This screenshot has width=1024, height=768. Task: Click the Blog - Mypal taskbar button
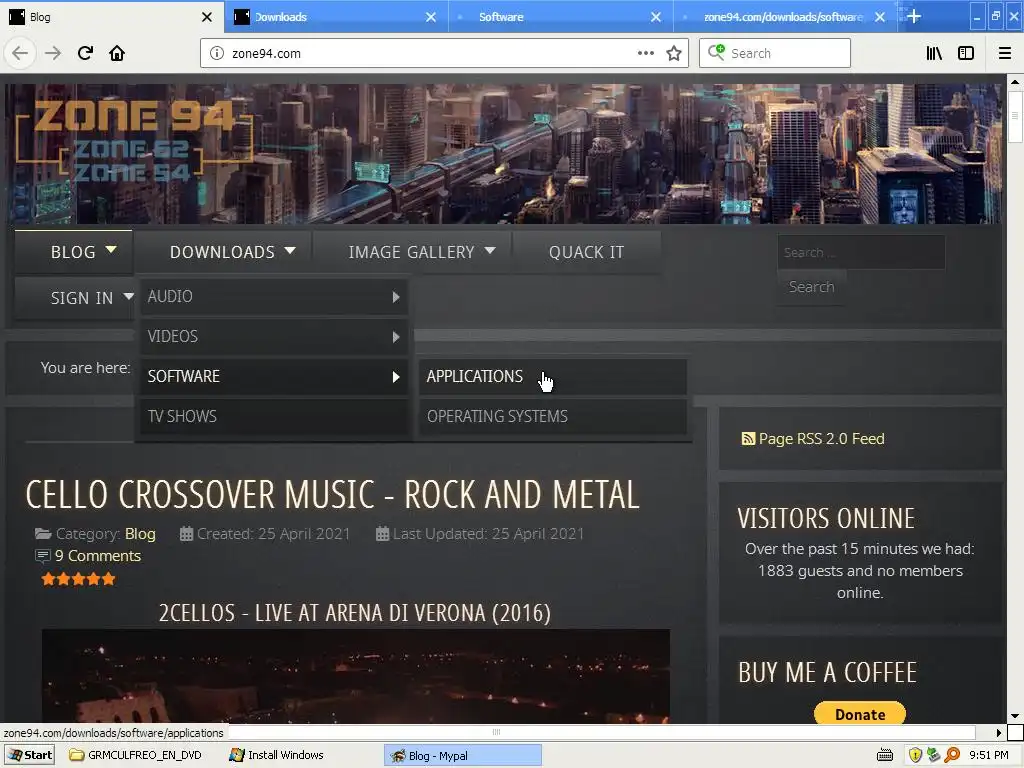(x=463, y=756)
